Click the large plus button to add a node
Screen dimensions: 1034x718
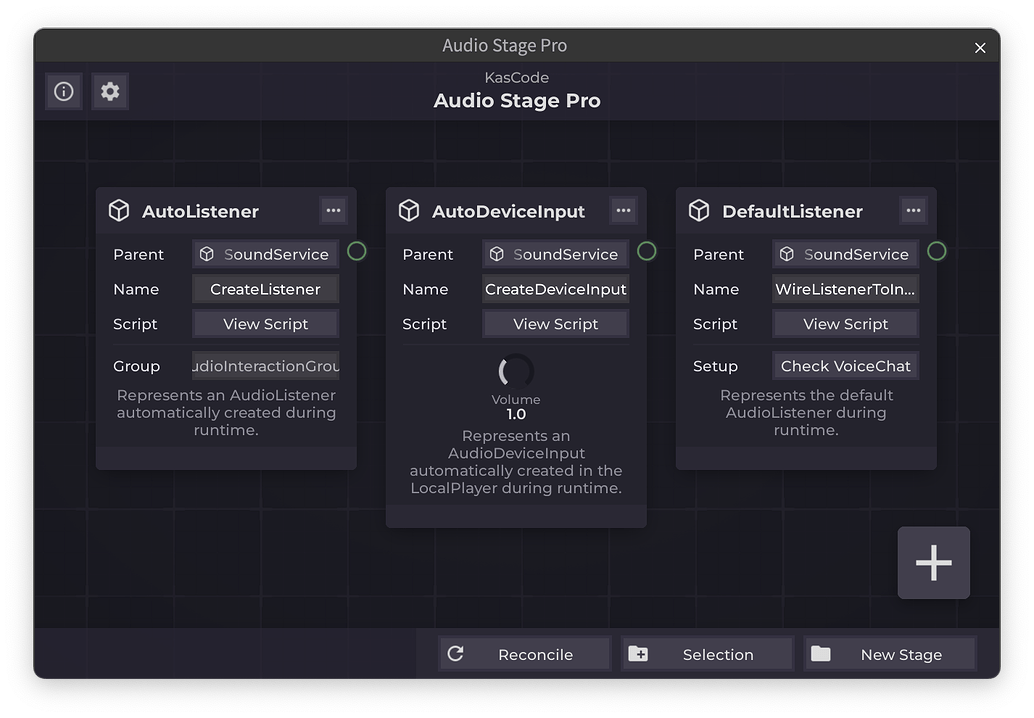[x=933, y=562]
